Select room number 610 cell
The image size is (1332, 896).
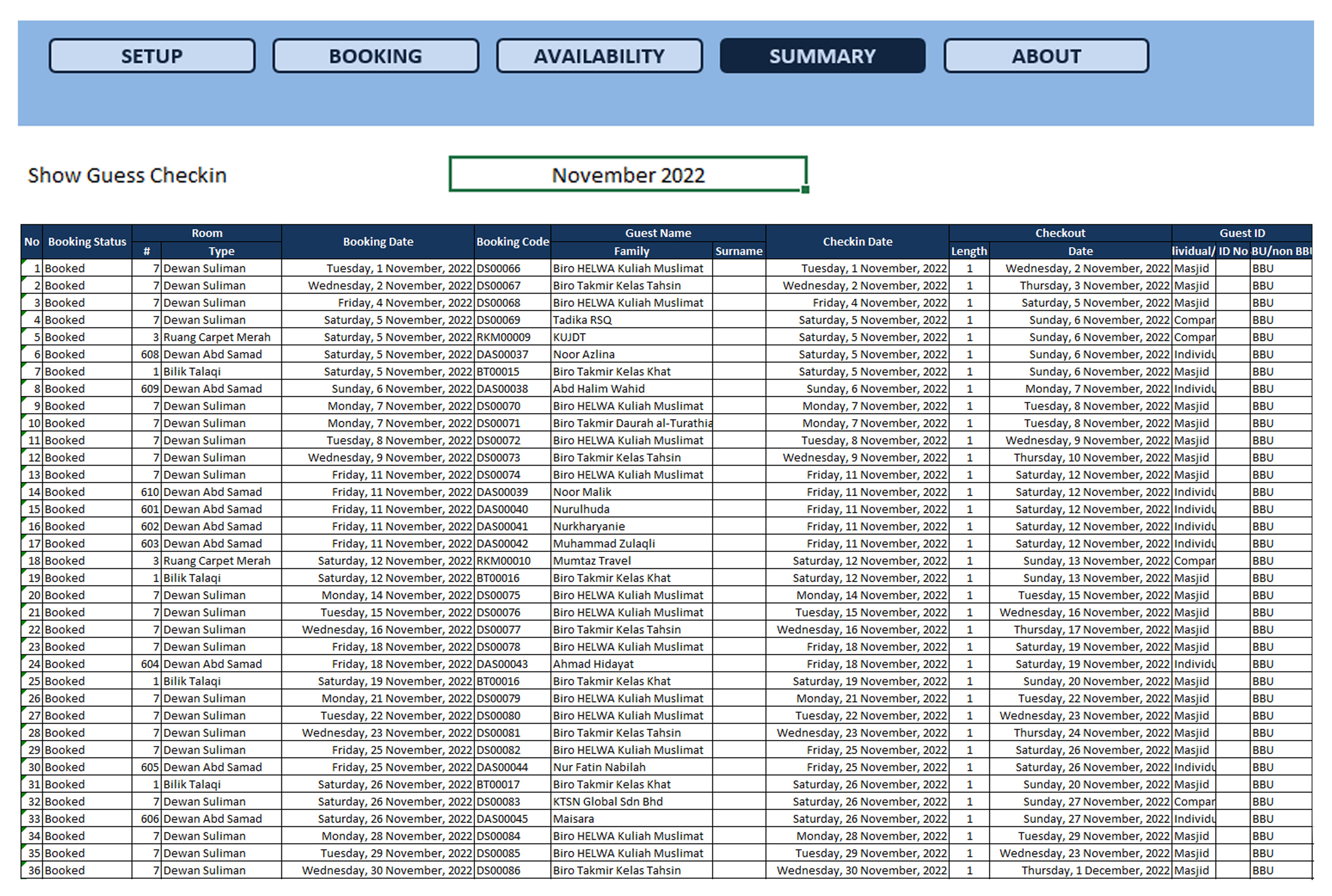coord(147,492)
